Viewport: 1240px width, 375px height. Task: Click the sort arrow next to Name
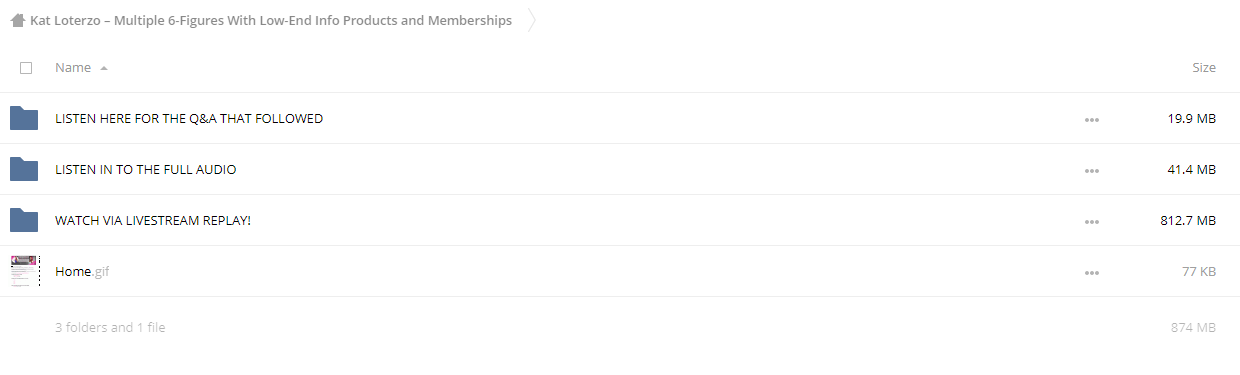[104, 68]
